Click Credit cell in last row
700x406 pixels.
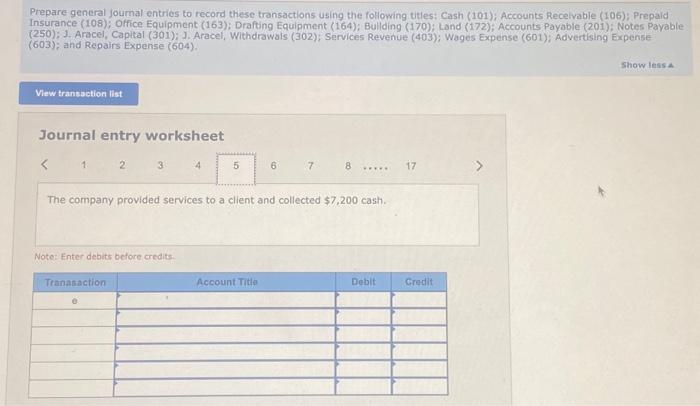point(420,387)
